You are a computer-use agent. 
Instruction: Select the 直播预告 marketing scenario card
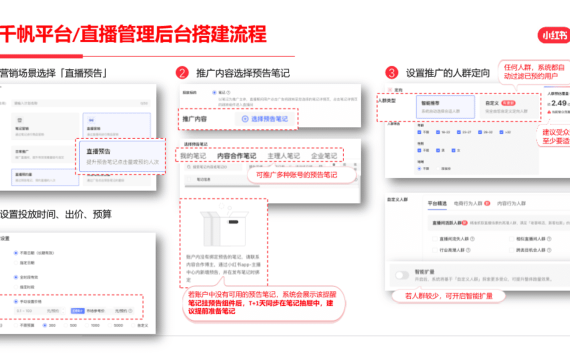coord(121,156)
